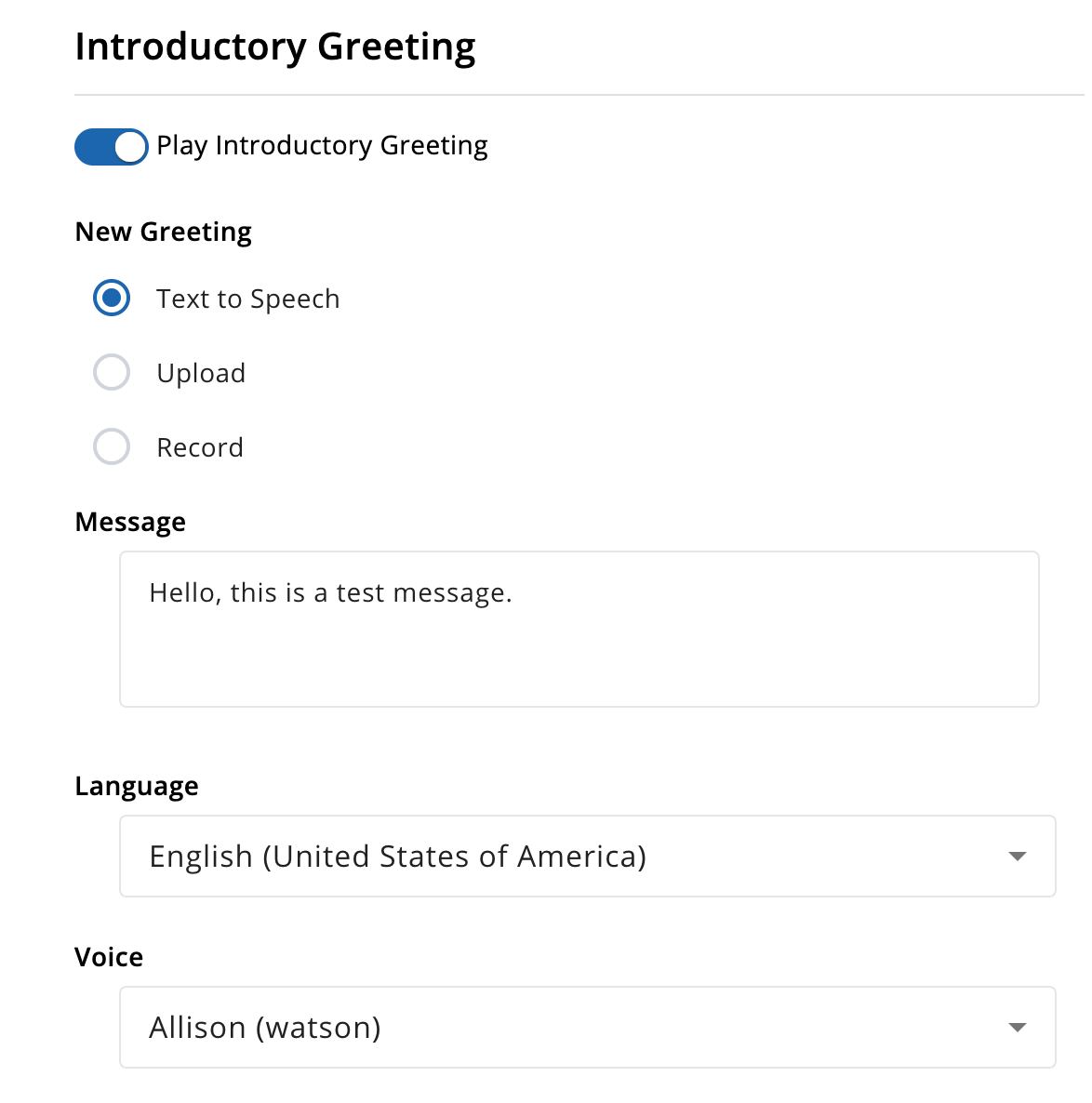
Task: Click the Upload option label
Action: pos(201,374)
